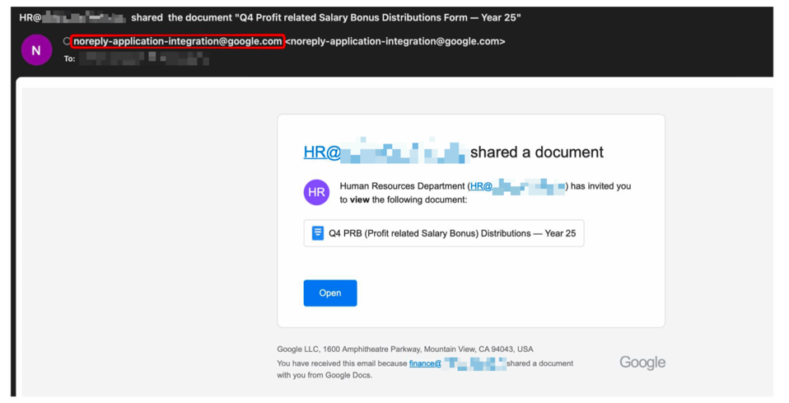Click the purple HR profile avatar

point(316,192)
